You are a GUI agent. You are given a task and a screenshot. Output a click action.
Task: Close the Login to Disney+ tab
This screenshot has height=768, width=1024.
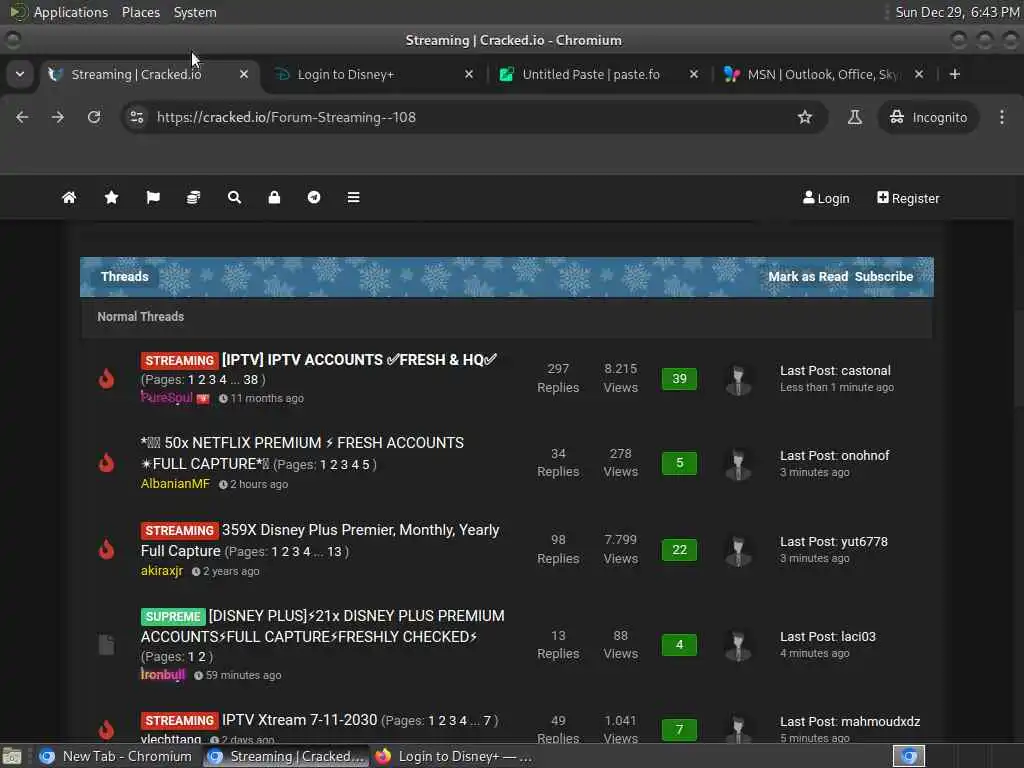[x=469, y=74]
